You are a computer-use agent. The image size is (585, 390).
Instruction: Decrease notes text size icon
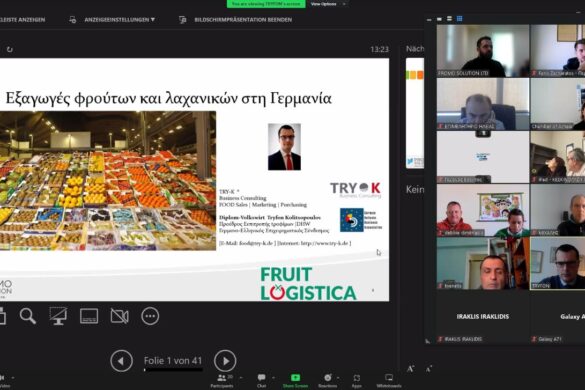[x=429, y=369]
